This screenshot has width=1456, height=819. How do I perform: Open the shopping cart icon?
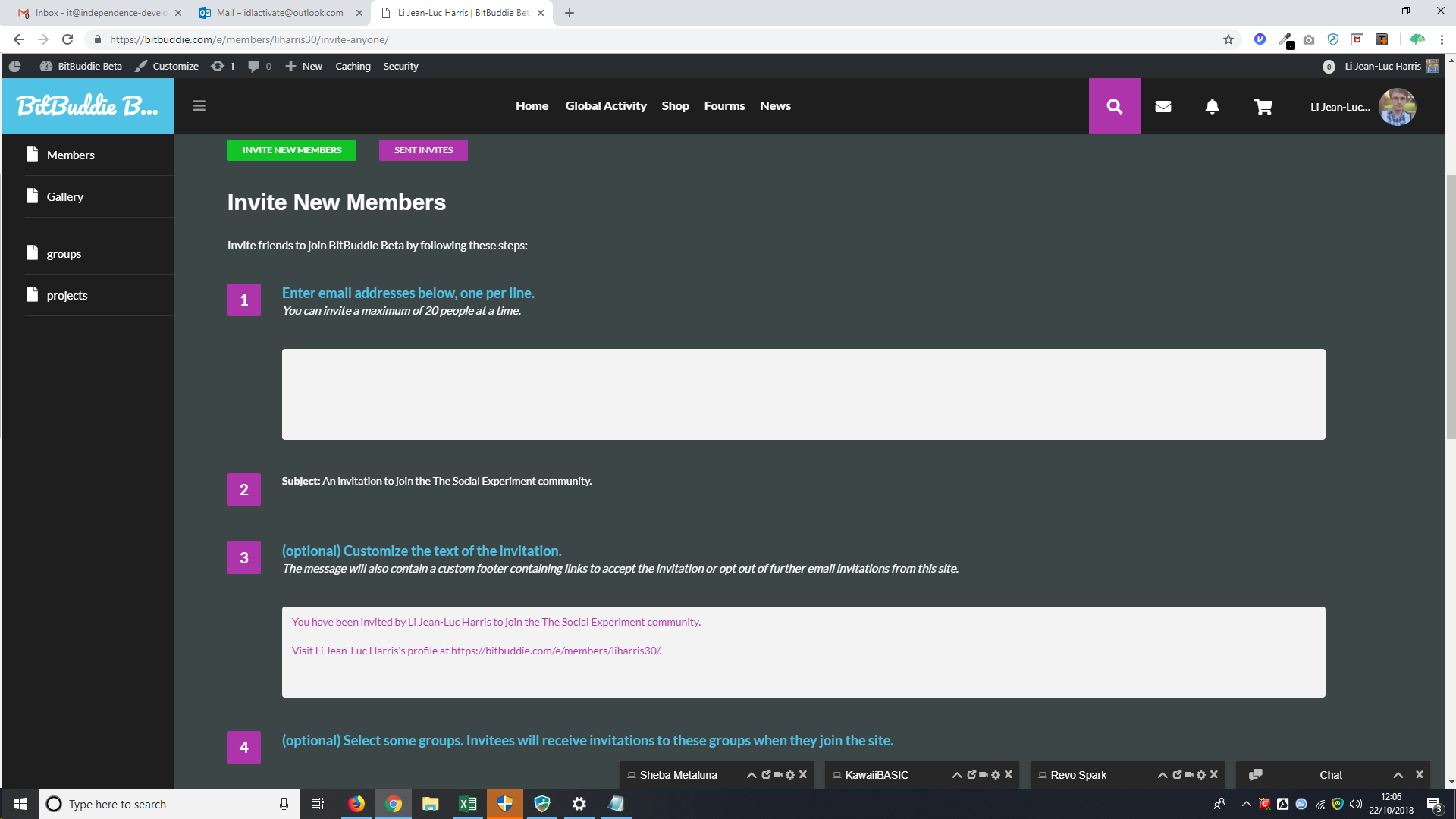click(x=1263, y=107)
